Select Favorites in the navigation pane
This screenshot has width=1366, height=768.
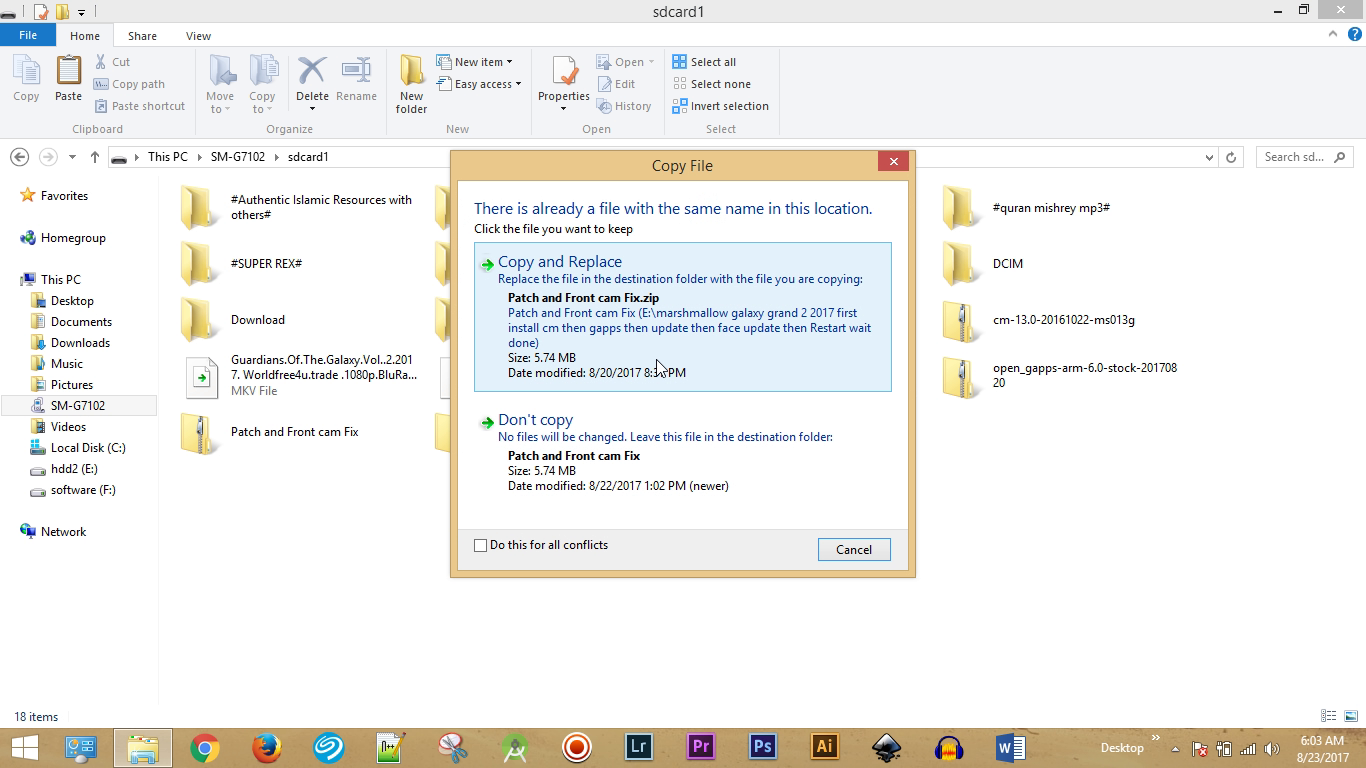coord(64,196)
